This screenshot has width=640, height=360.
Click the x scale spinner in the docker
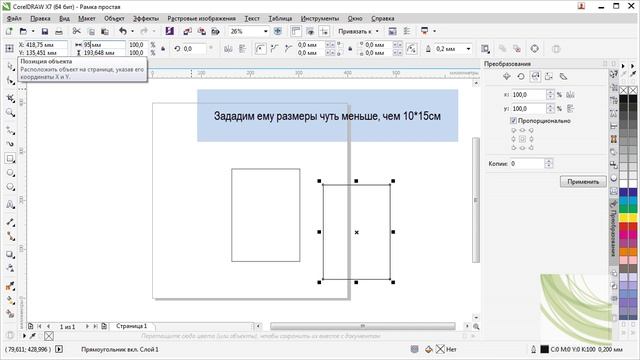(550, 95)
